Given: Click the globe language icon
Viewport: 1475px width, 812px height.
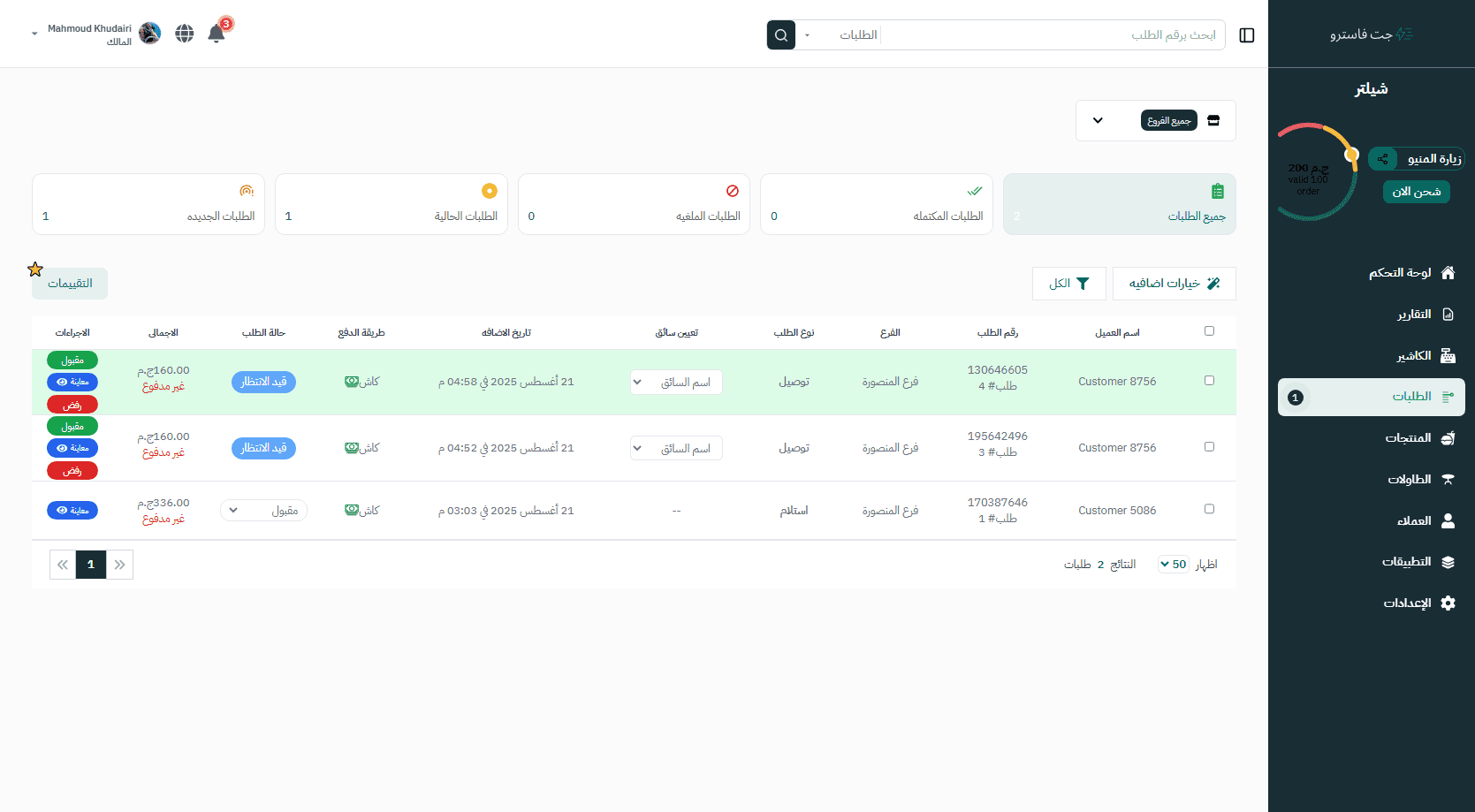Looking at the screenshot, I should (x=185, y=34).
